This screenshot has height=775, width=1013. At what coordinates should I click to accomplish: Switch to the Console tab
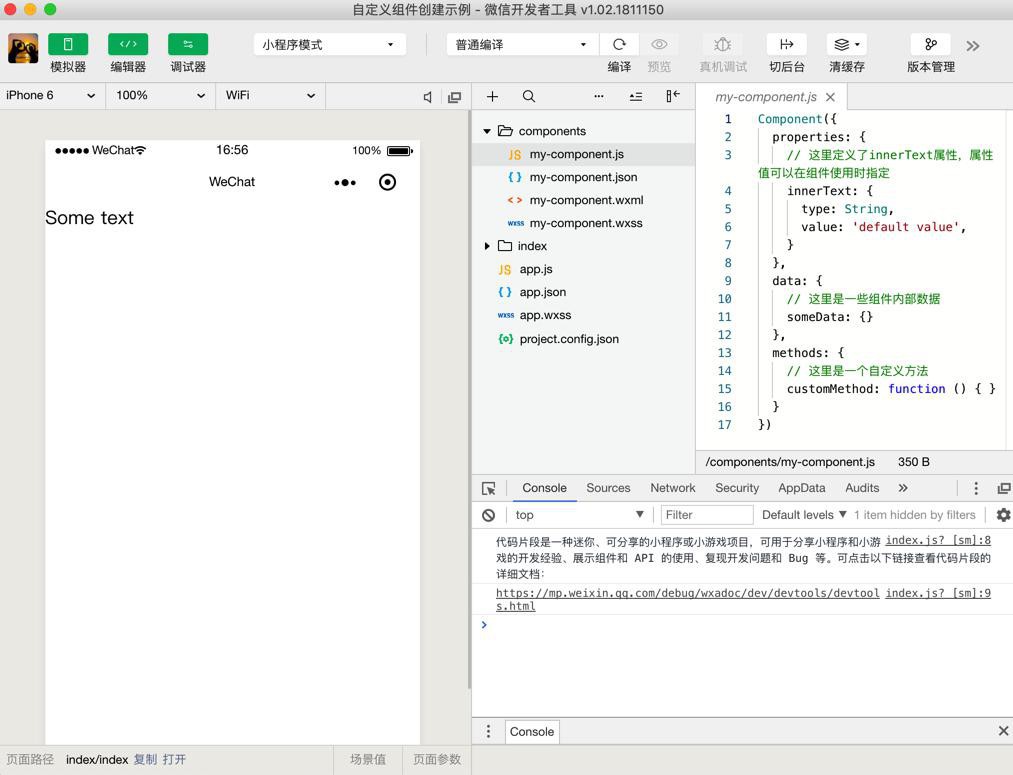click(x=545, y=488)
